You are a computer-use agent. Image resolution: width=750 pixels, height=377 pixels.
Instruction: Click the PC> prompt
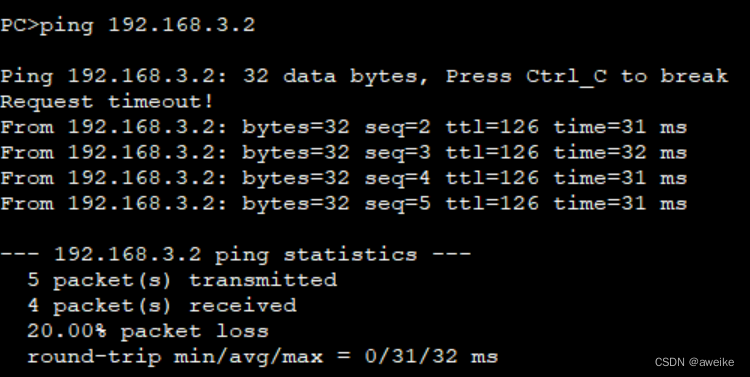pos(20,25)
